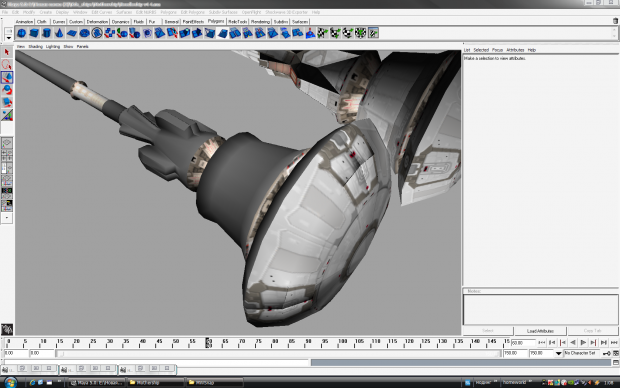Click the Copy Tab button
Screen dimensions: 620x388
coord(592,331)
